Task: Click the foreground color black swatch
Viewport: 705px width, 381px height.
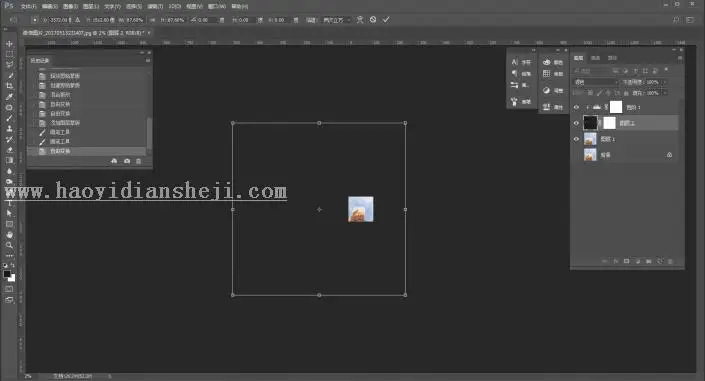Action: point(7,274)
